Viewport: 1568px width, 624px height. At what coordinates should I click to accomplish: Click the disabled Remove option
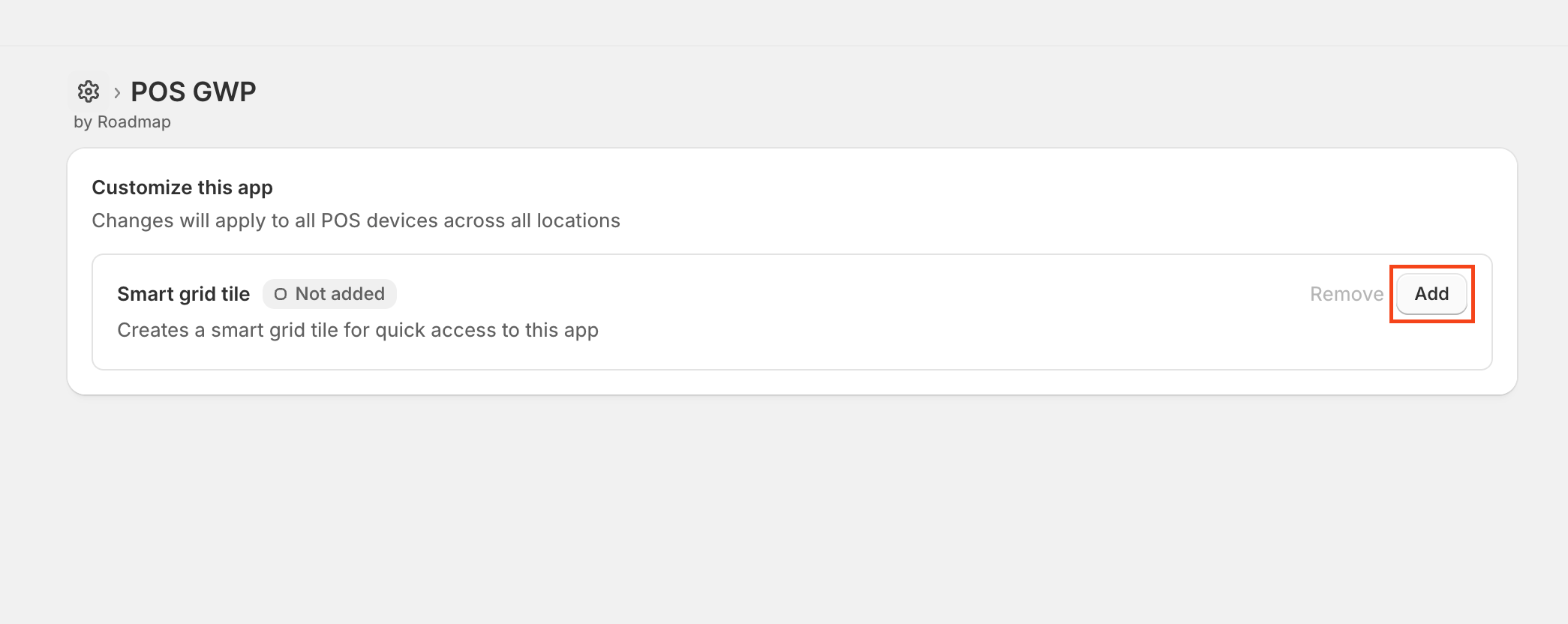[1346, 294]
